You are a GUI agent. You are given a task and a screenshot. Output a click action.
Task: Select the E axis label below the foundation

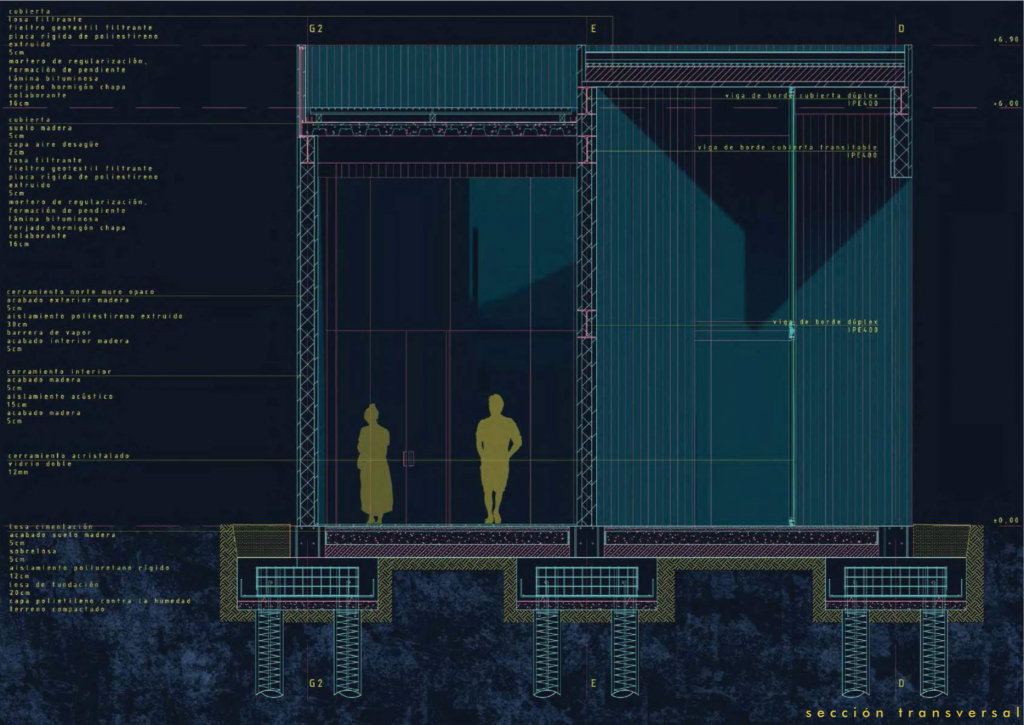point(594,684)
